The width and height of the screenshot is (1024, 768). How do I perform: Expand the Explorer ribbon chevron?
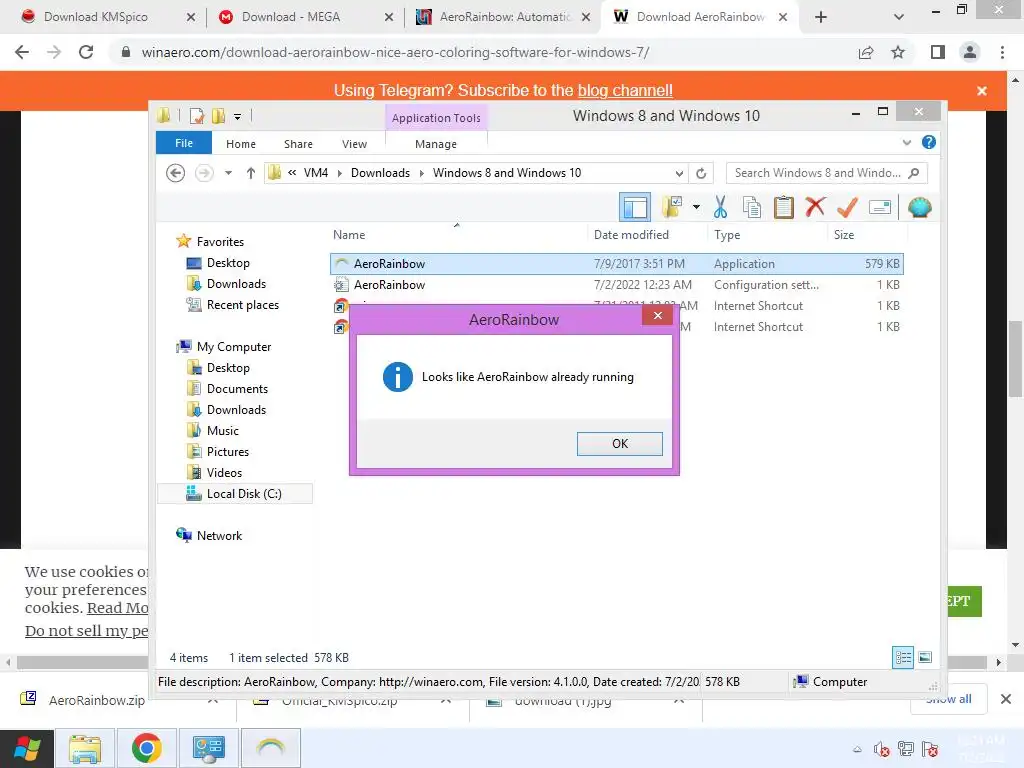906,142
